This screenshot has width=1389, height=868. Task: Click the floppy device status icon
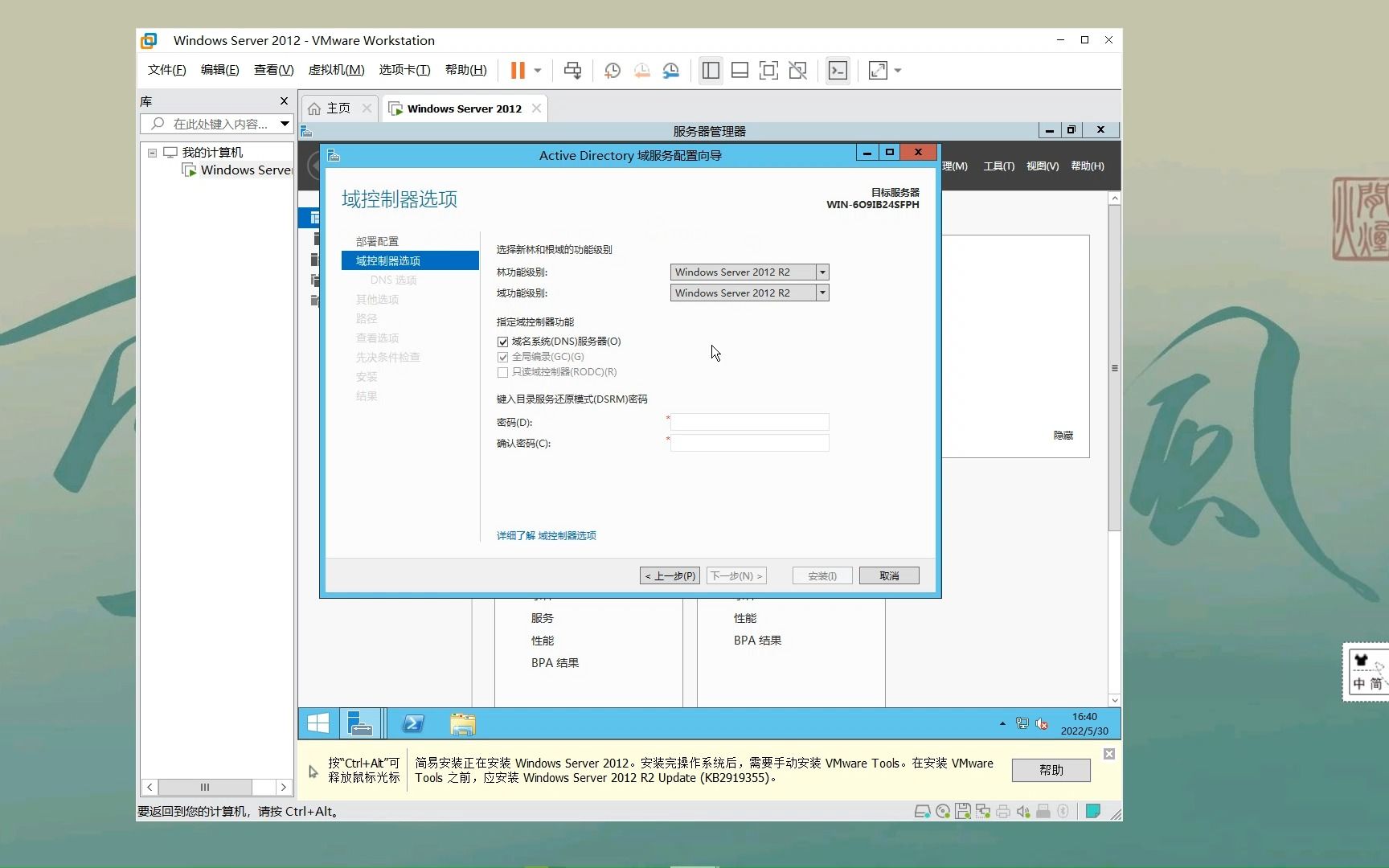[963, 811]
